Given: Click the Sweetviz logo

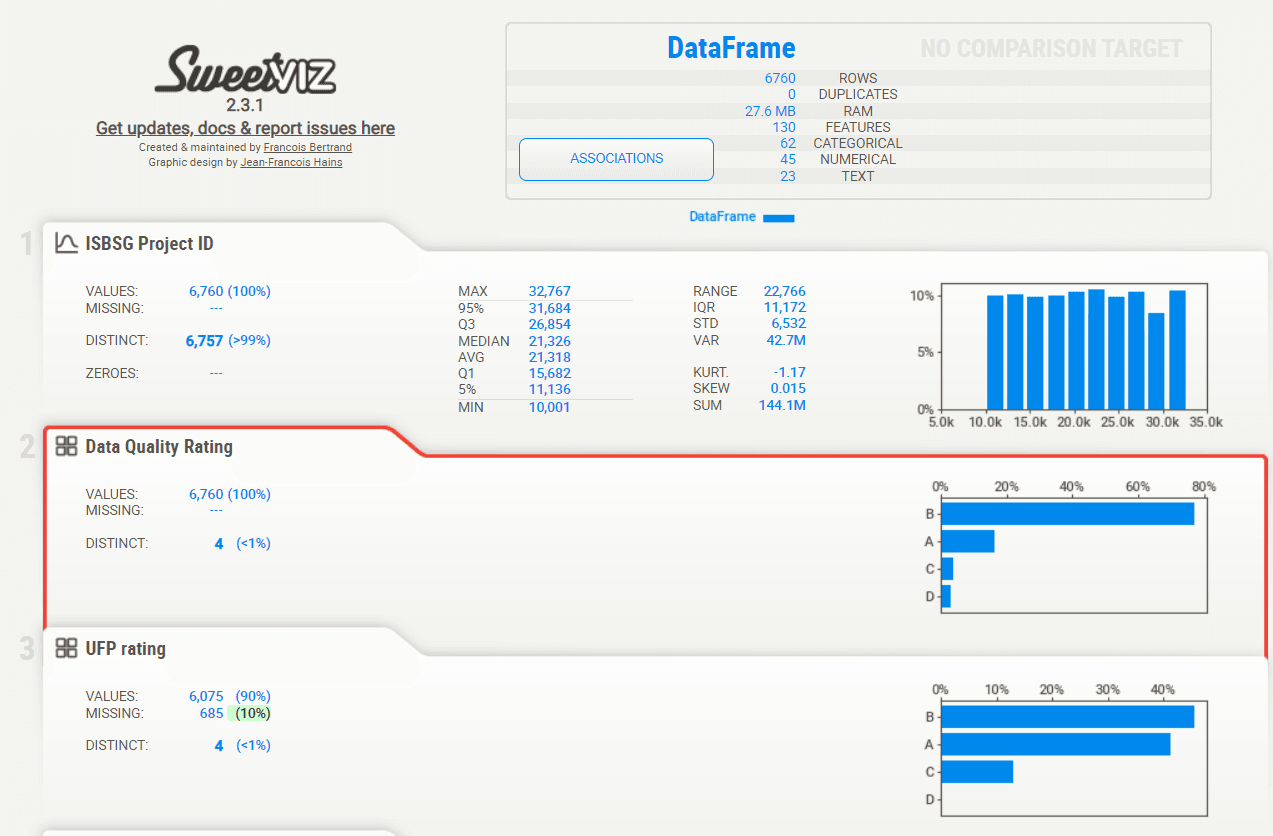Looking at the screenshot, I should pyautogui.click(x=245, y=71).
